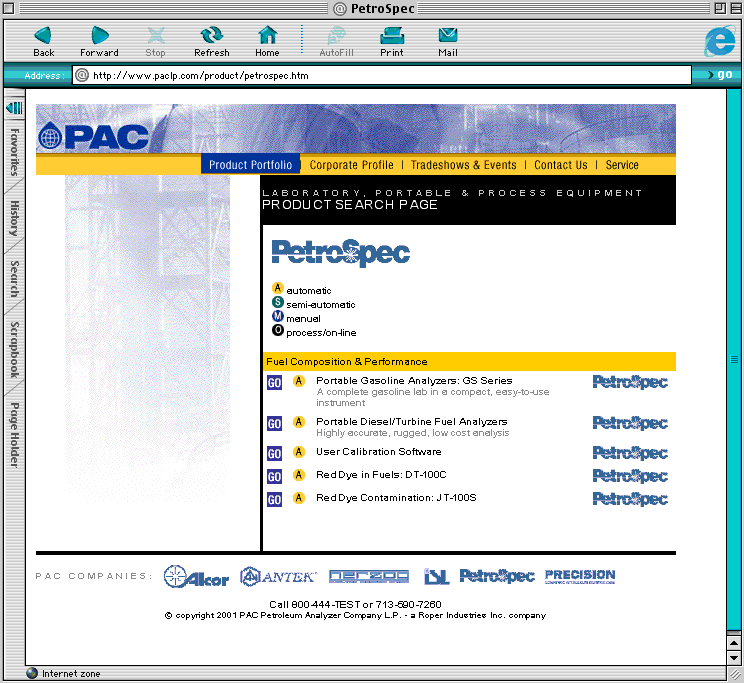The image size is (744, 683).
Task: Click the window collapse box in title bar
Action: pos(735,8)
